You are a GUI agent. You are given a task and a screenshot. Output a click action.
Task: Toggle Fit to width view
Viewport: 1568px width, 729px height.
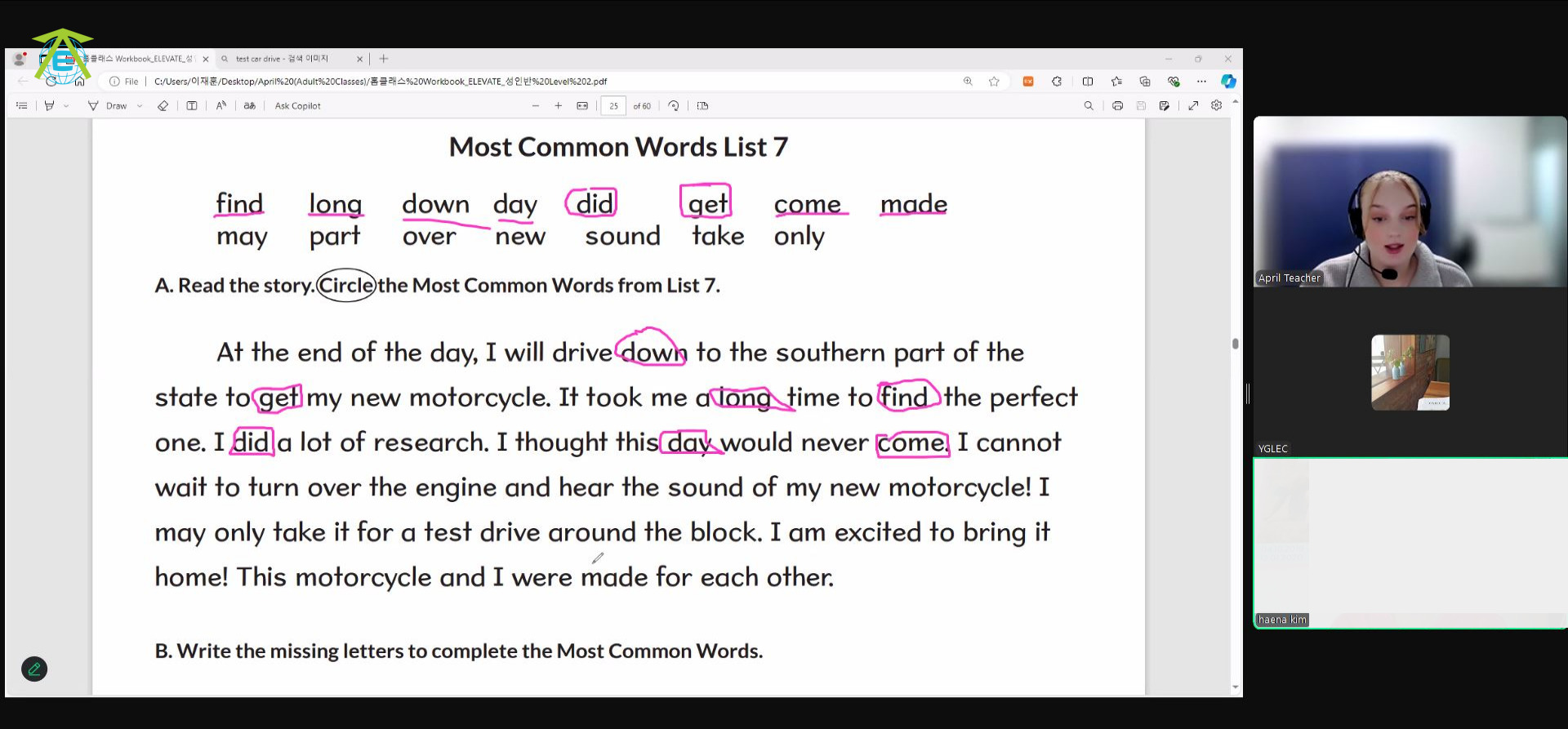582,106
